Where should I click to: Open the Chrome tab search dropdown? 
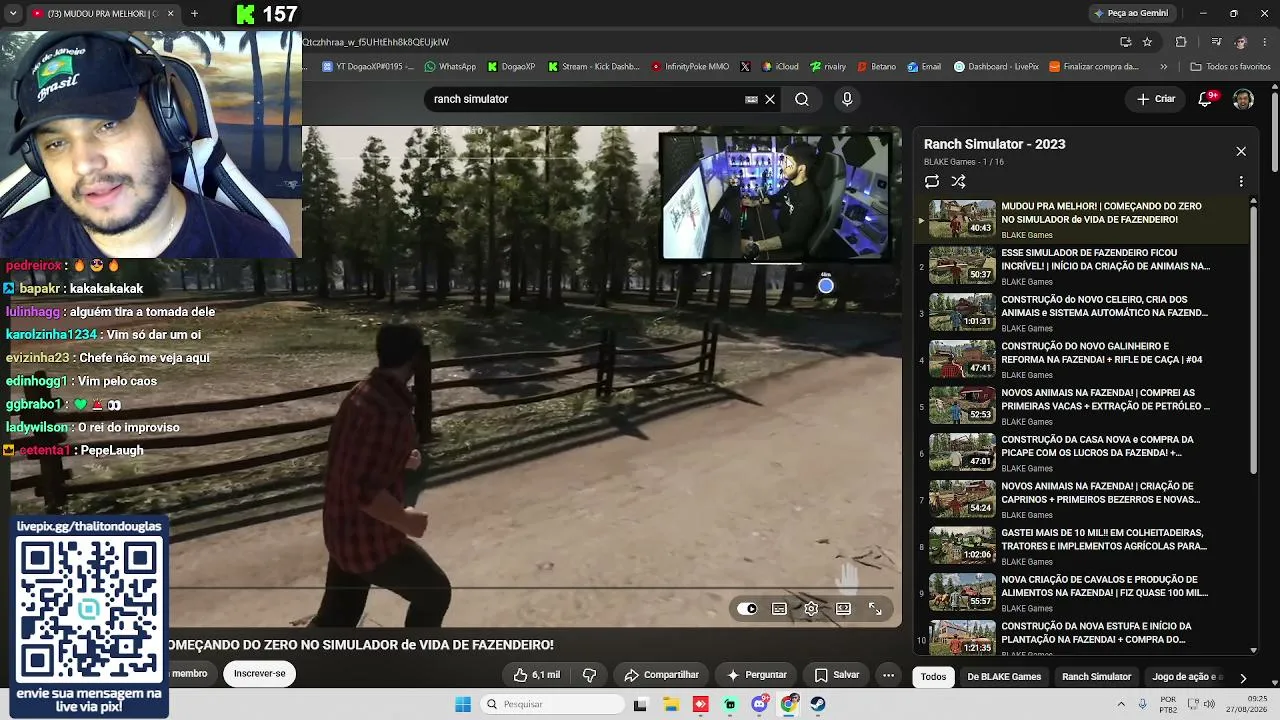(13, 13)
